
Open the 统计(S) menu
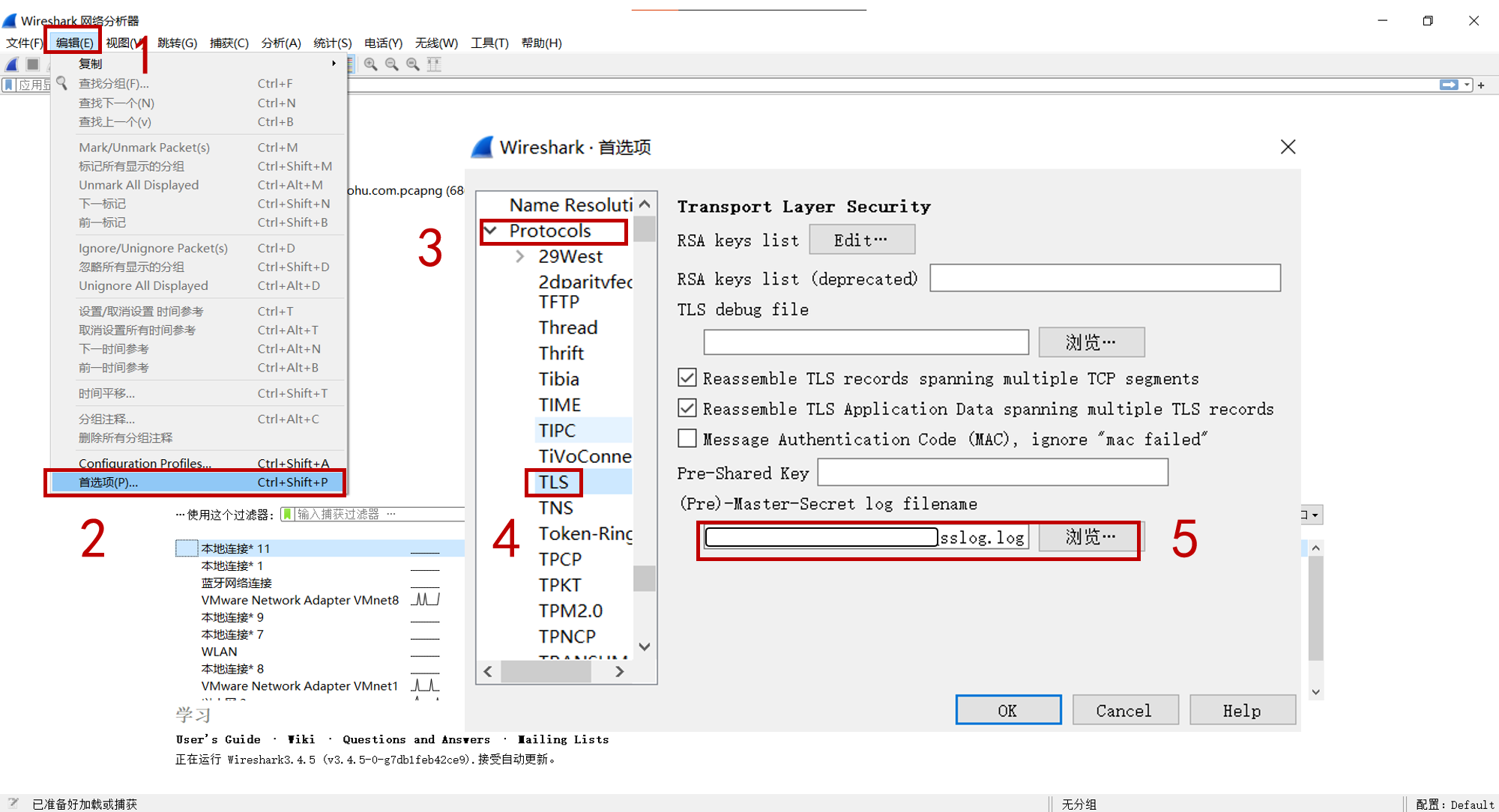332,43
